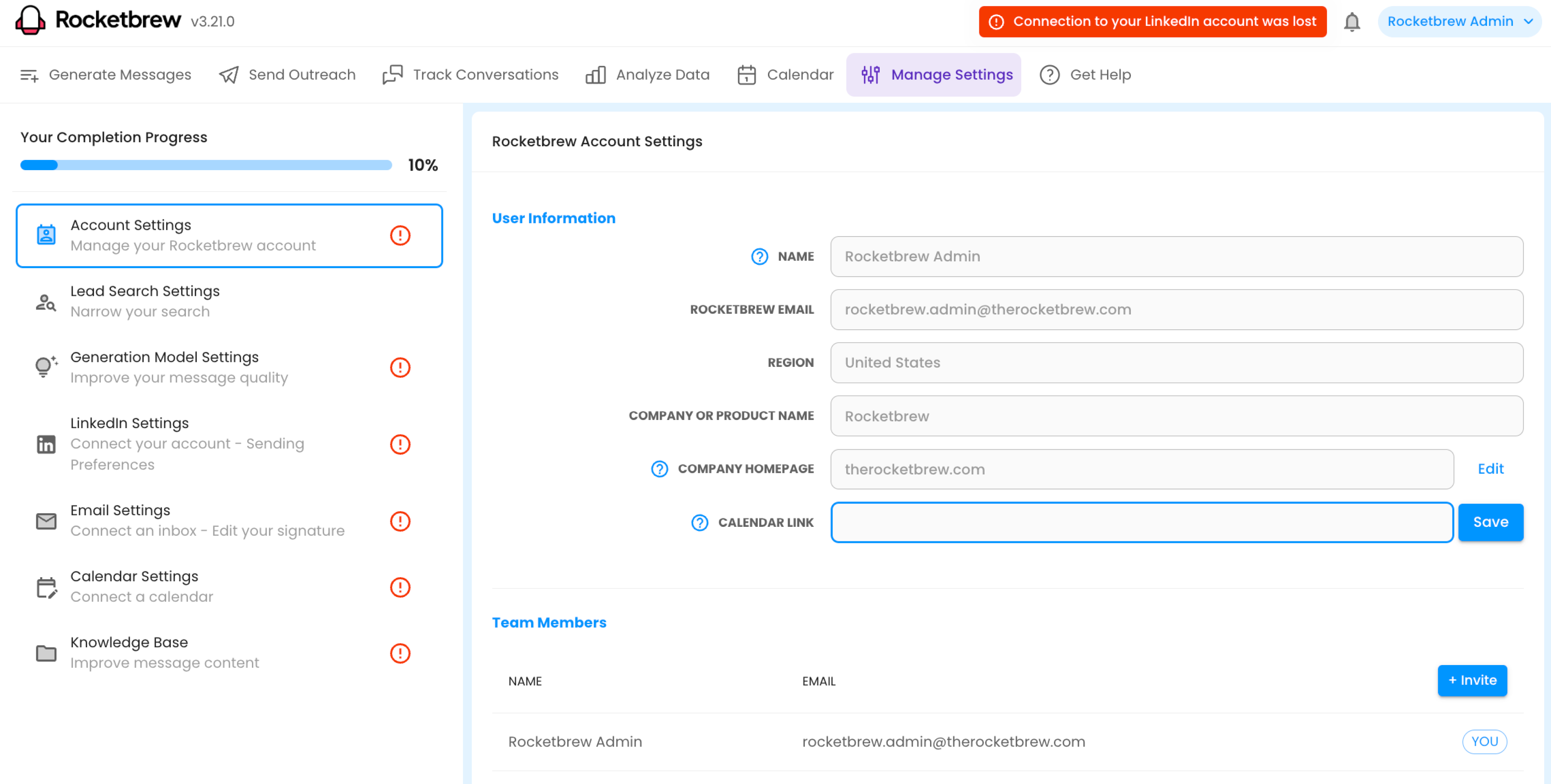
Task: Open the Get Help tab
Action: 1086,75
